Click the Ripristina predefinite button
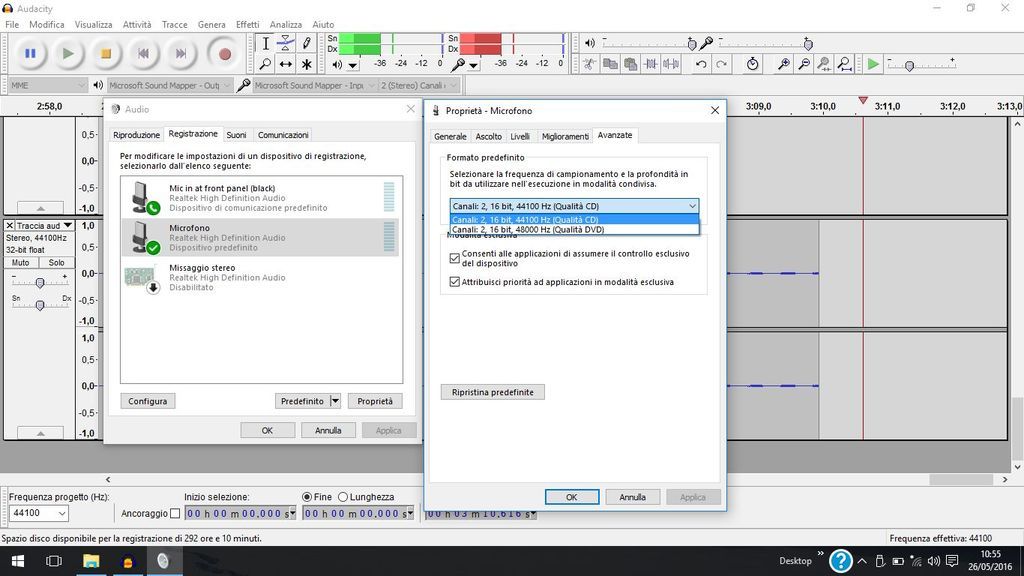The height and width of the screenshot is (576, 1024). pyautogui.click(x=492, y=392)
